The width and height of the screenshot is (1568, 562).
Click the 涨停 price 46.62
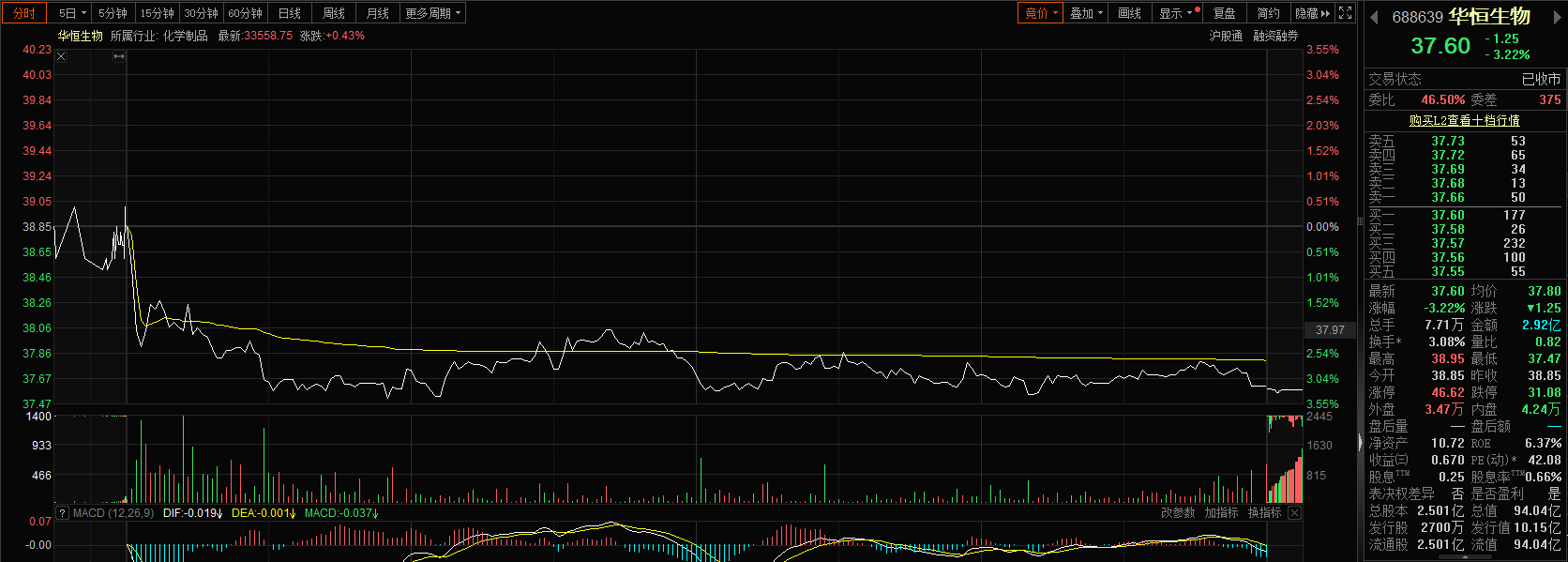click(1448, 392)
